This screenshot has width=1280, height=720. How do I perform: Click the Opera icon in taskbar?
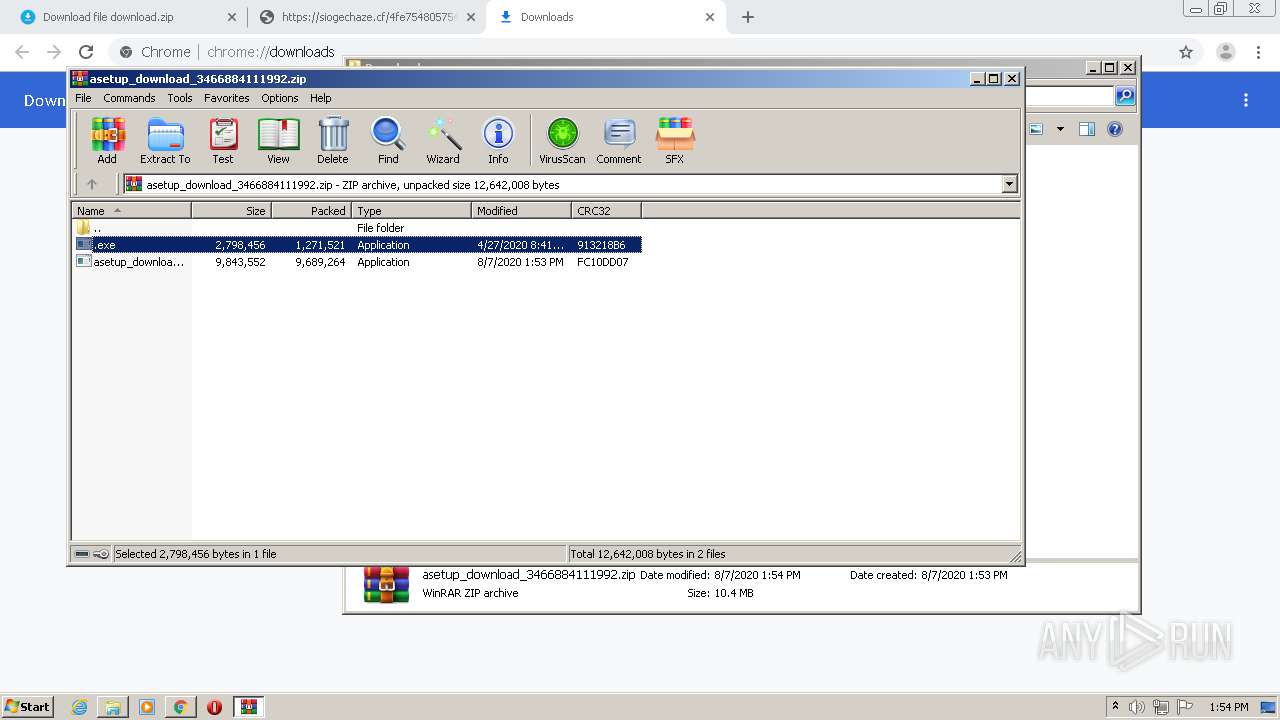coord(214,707)
